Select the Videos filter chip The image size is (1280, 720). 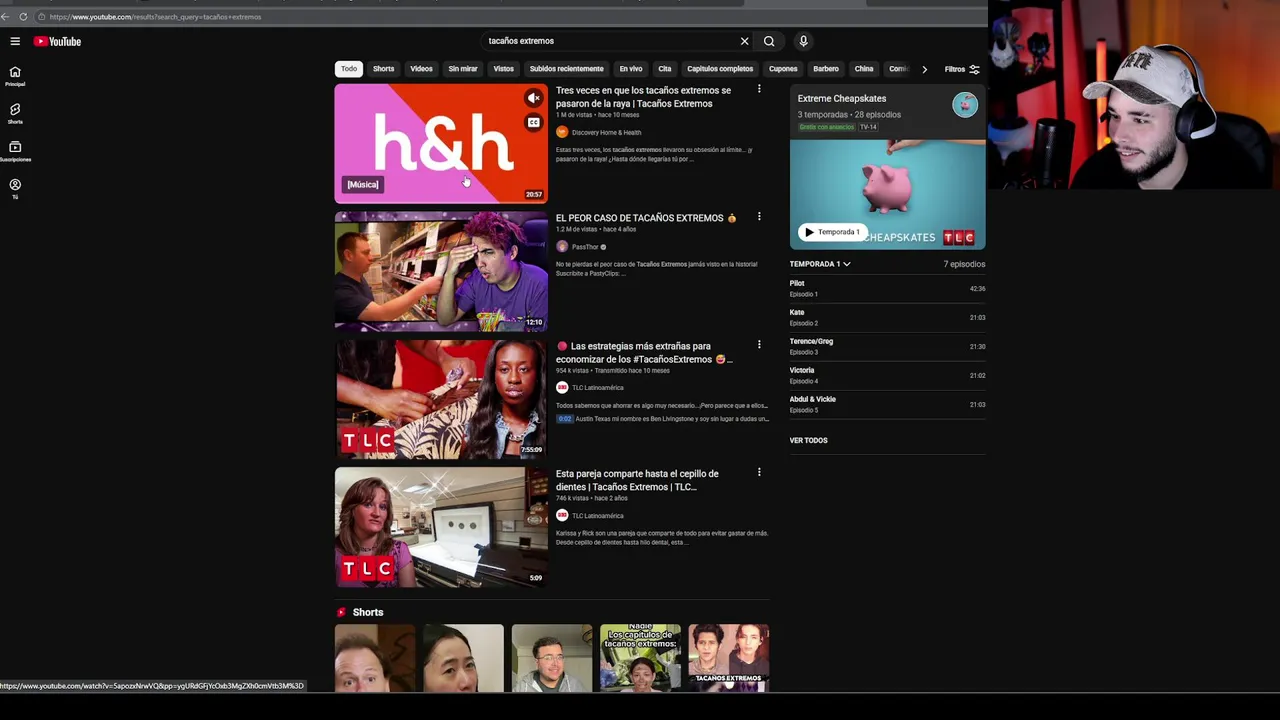[421, 69]
